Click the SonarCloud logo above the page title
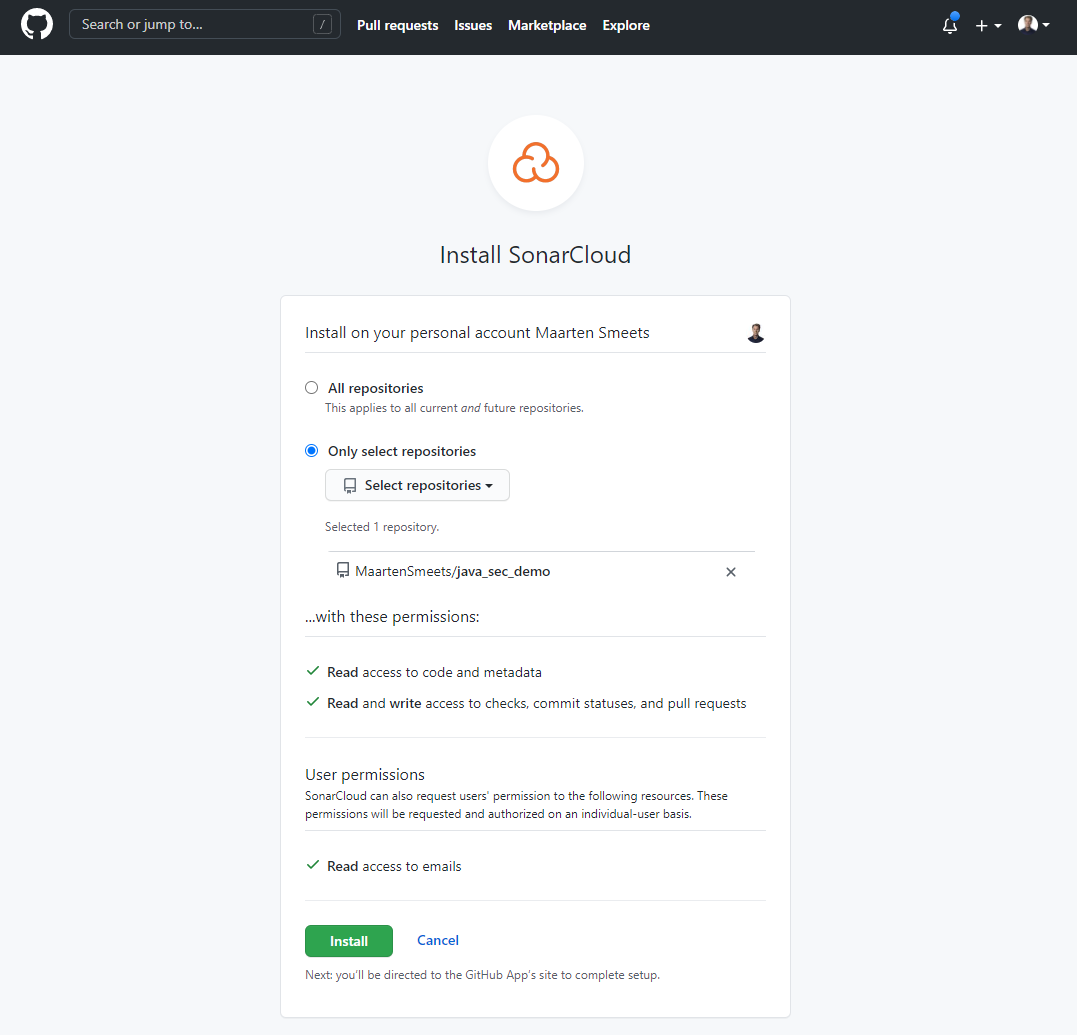1077x1035 pixels. click(x=535, y=162)
